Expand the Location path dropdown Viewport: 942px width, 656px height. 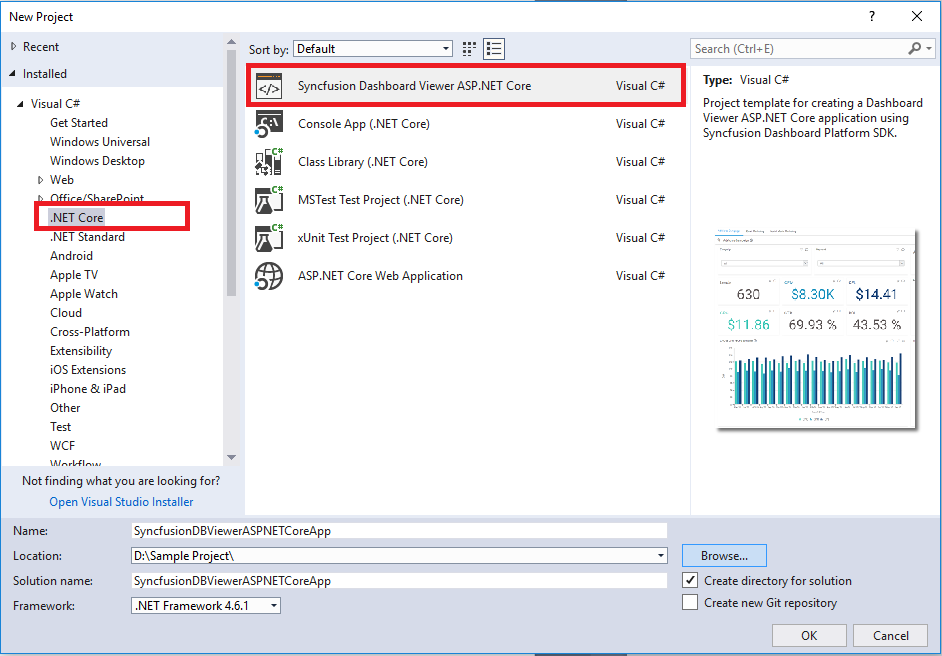[661, 556]
